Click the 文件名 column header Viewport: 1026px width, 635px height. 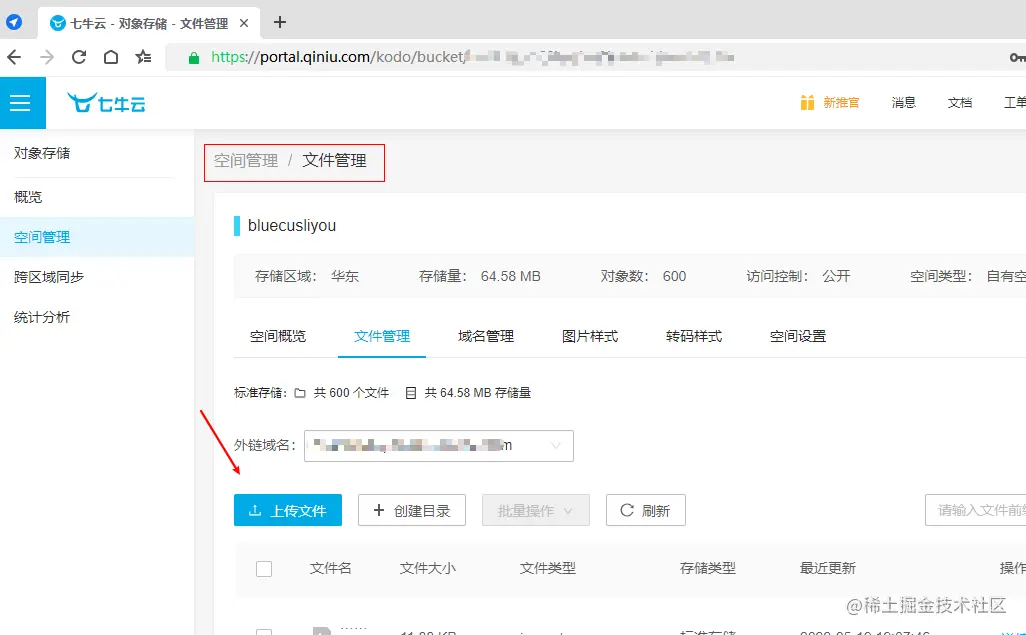[x=330, y=568]
